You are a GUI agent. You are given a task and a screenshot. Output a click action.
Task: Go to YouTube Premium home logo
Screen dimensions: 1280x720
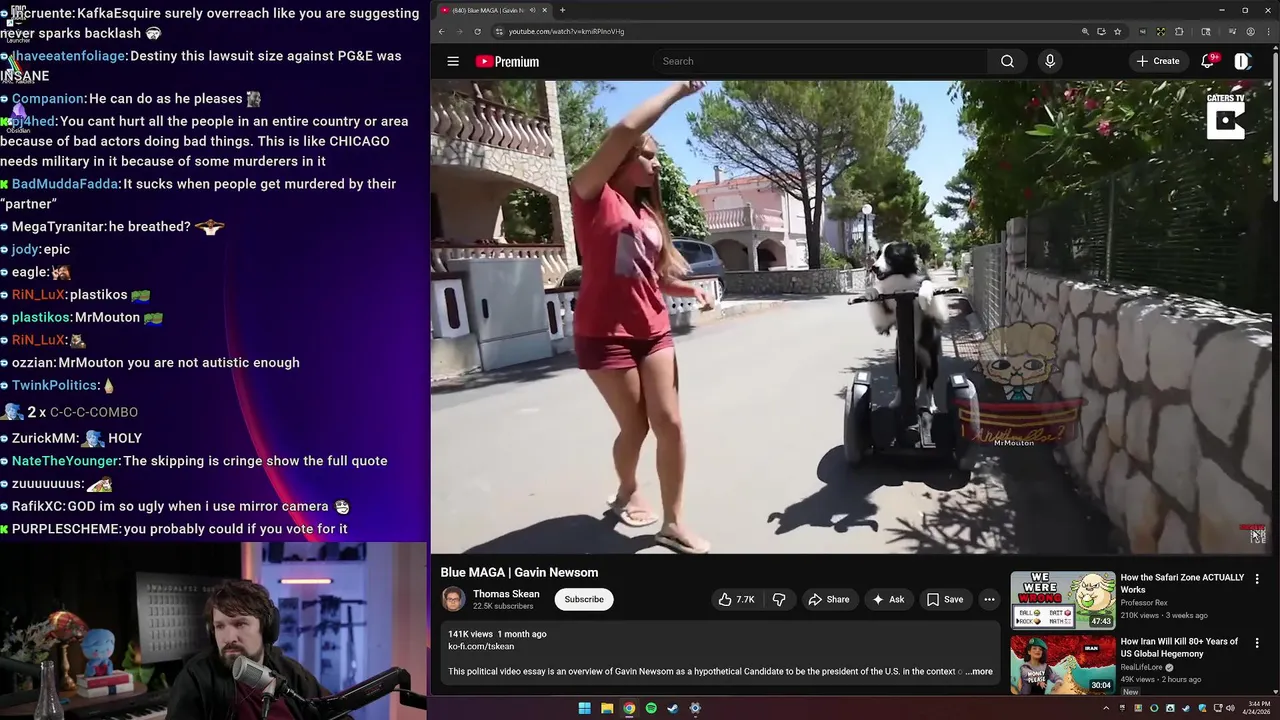pos(508,61)
